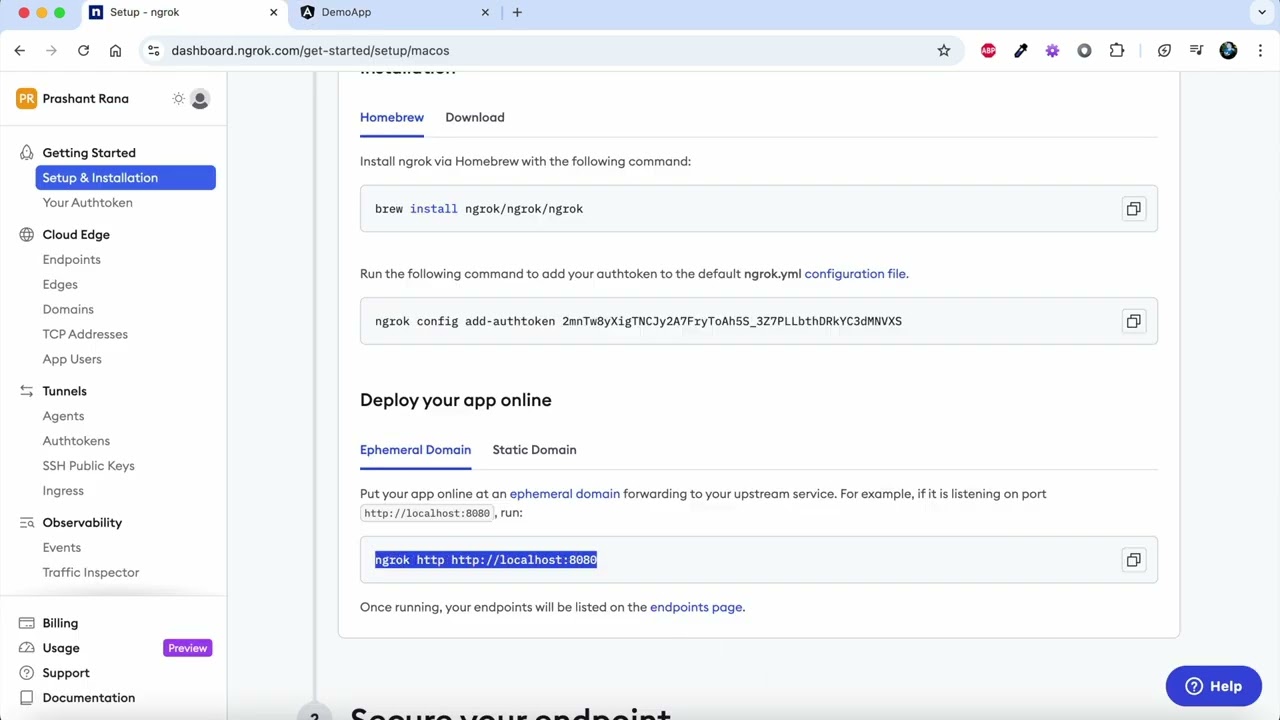Select the Download installation tab

point(475,117)
